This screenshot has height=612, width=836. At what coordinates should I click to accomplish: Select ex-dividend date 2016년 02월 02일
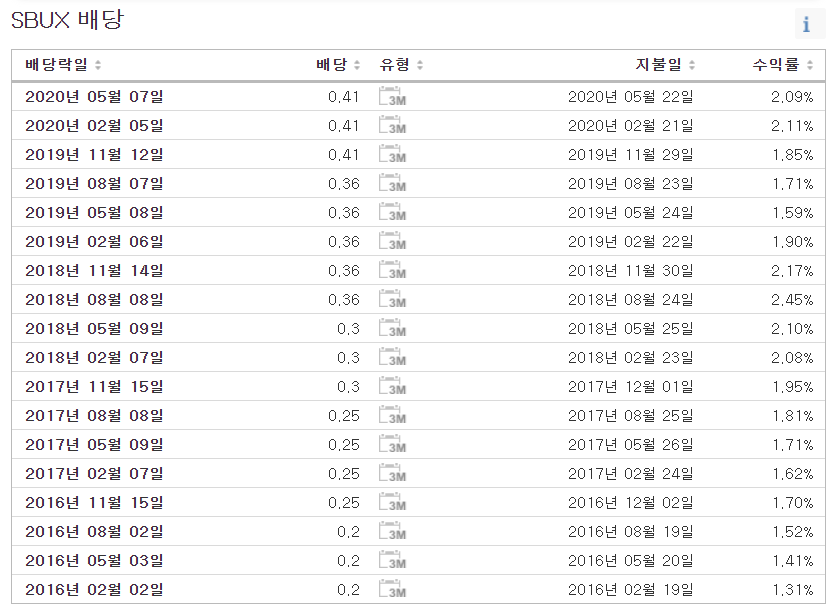pos(94,589)
